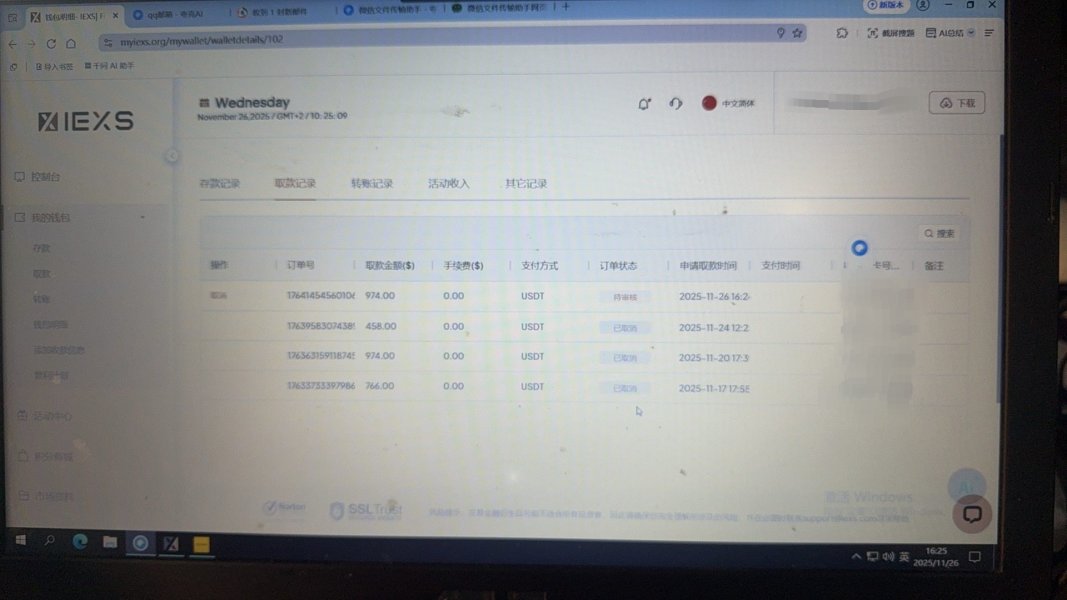Open the browser extensions puzzle icon
Screen dimensions: 1067x600
coord(842,33)
